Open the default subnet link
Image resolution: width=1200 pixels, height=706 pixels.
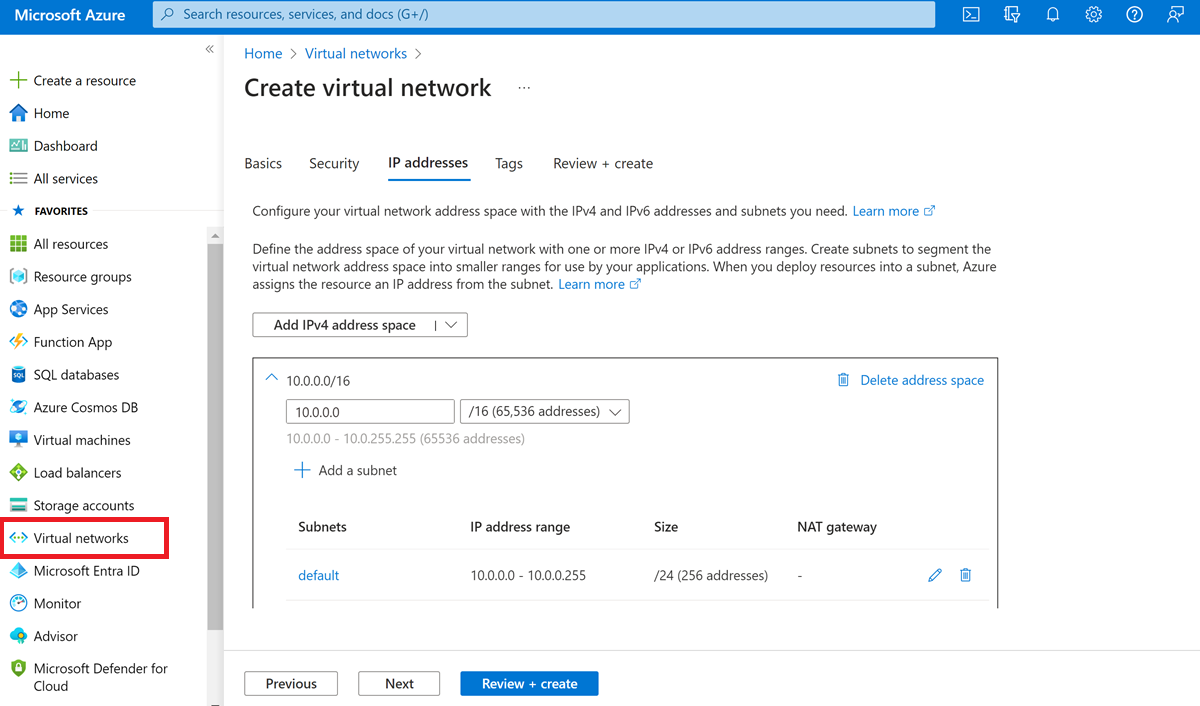click(x=318, y=575)
